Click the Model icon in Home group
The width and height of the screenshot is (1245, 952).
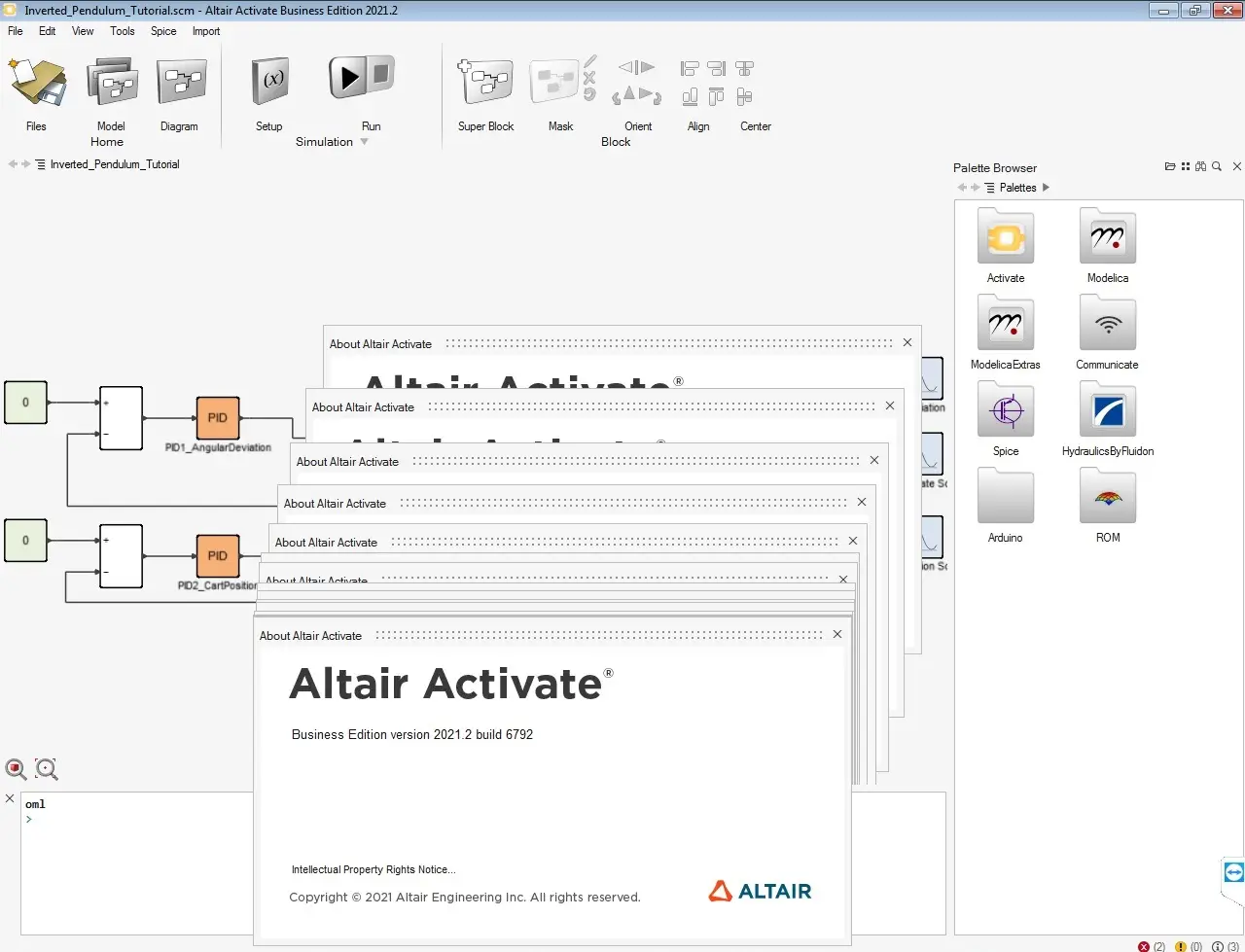(111, 82)
